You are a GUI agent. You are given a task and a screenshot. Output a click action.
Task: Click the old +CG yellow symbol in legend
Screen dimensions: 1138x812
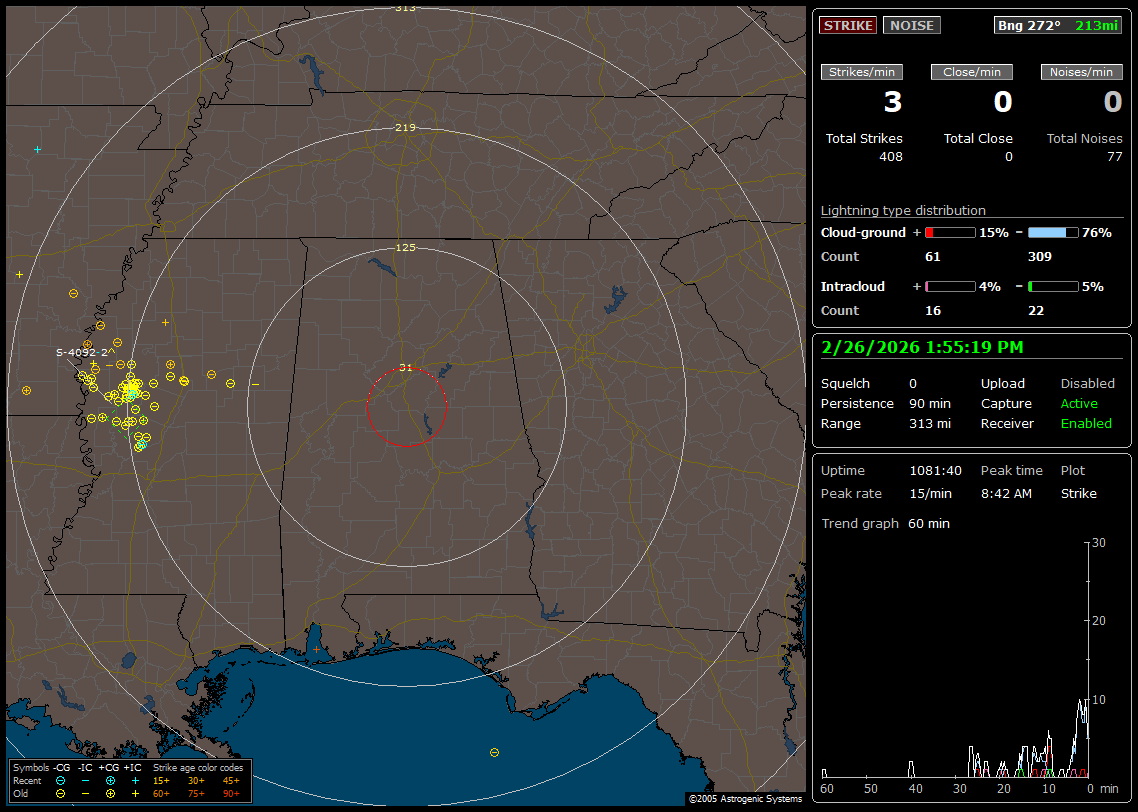coord(111,793)
